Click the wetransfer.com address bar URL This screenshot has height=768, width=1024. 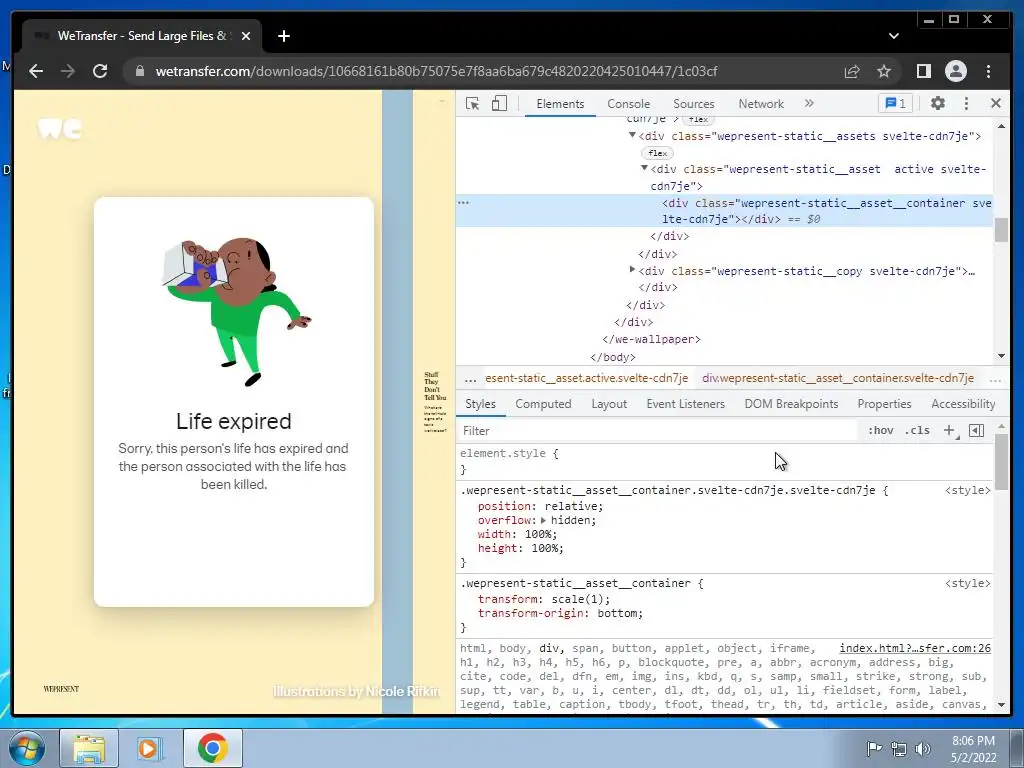[x=436, y=71]
